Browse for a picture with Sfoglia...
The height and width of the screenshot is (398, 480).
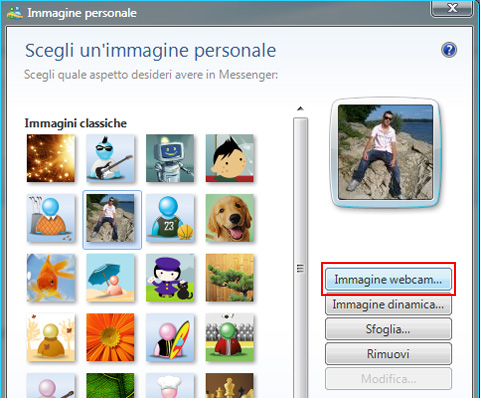coord(388,329)
